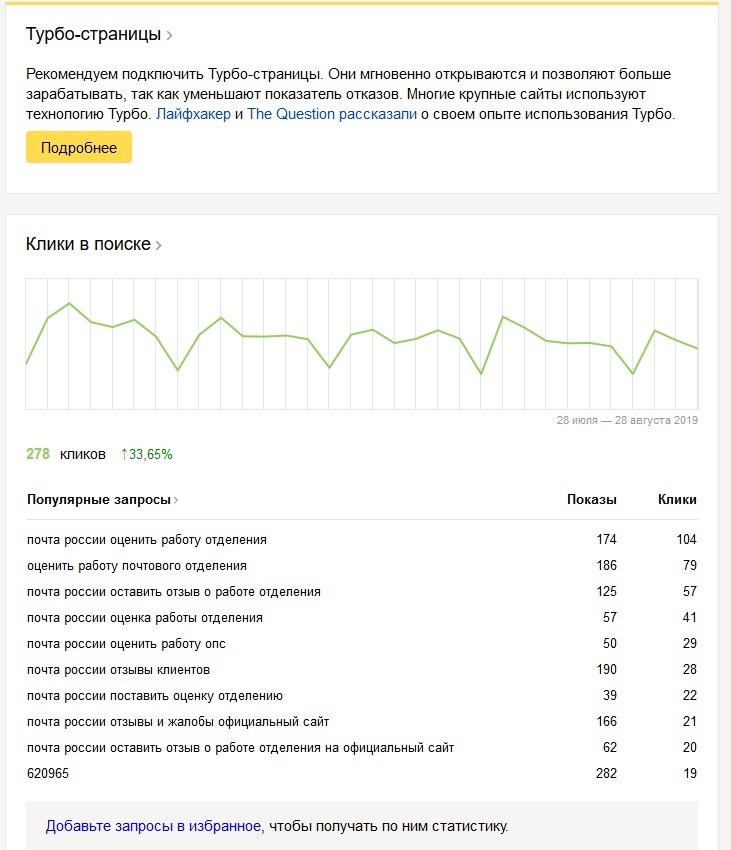Viewport: 731px width, 850px height.
Task: Click the Показы column header
Action: coord(591,499)
